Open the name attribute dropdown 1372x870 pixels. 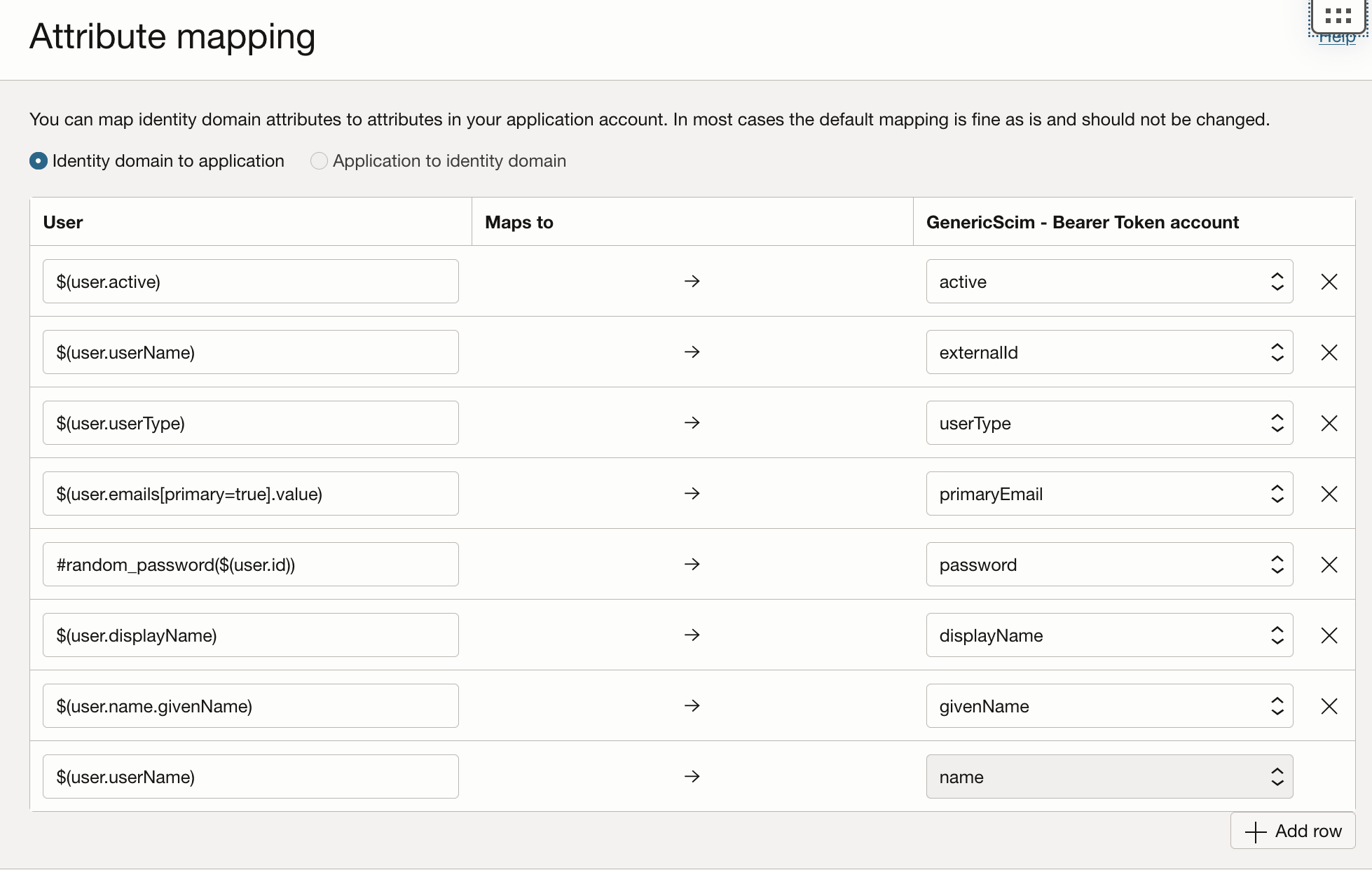pyautogui.click(x=1109, y=777)
